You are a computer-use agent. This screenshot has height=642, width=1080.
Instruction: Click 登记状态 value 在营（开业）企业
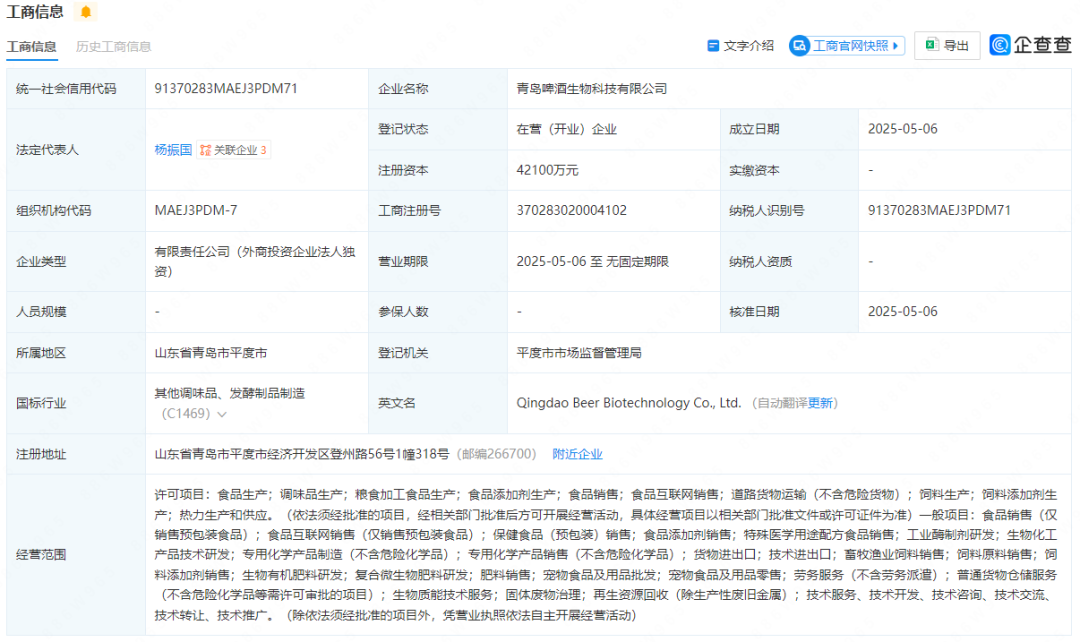566,129
